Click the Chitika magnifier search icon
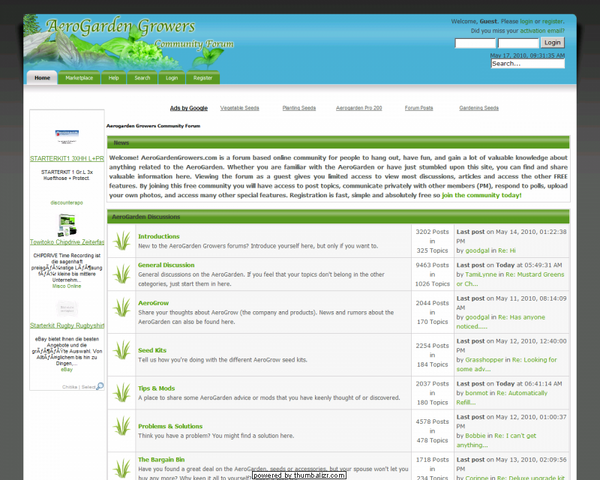600x480 pixels. 100,386
